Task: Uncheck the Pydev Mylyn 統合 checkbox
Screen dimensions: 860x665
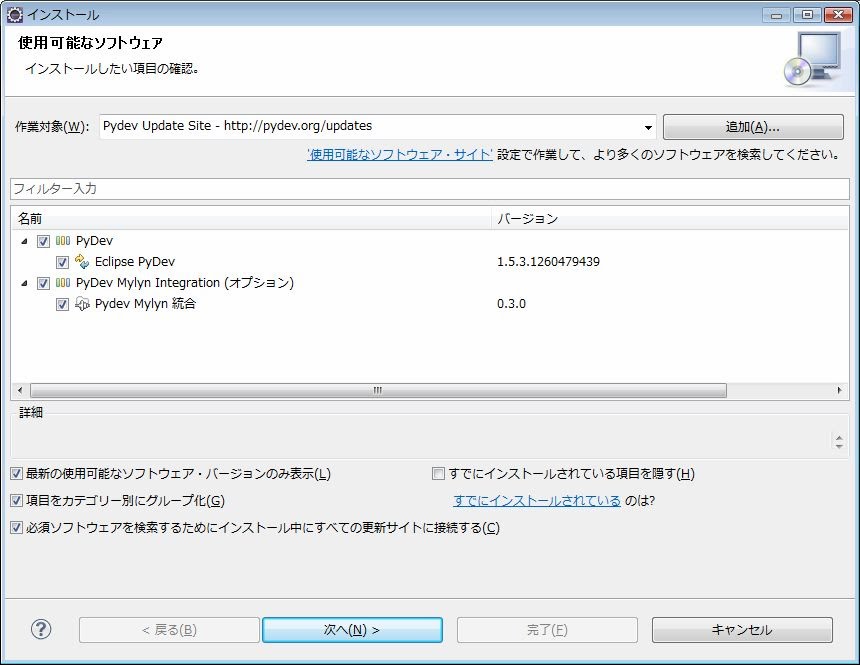Action: click(x=63, y=304)
